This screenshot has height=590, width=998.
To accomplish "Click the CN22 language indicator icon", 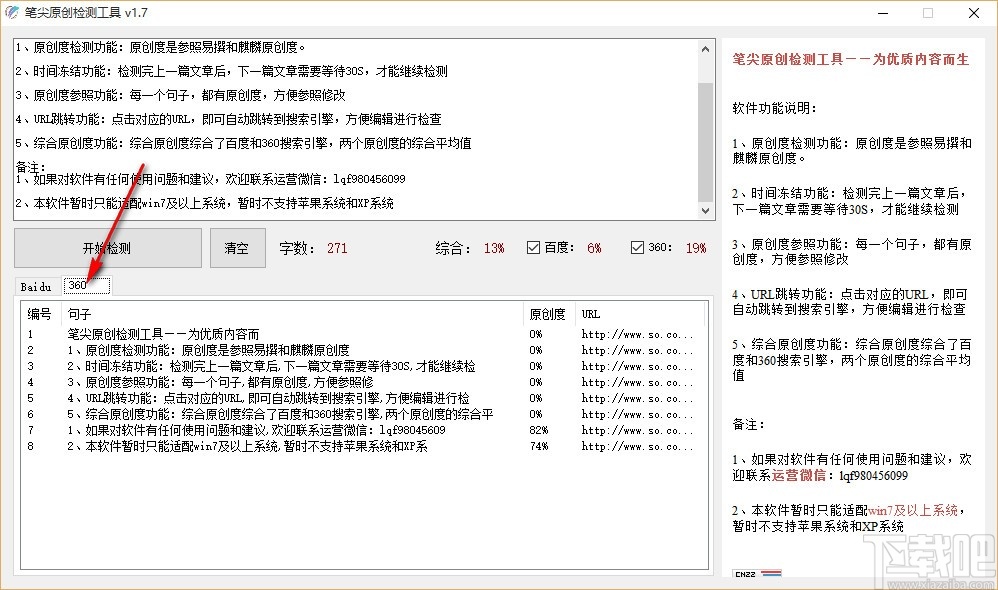I will click(757, 573).
